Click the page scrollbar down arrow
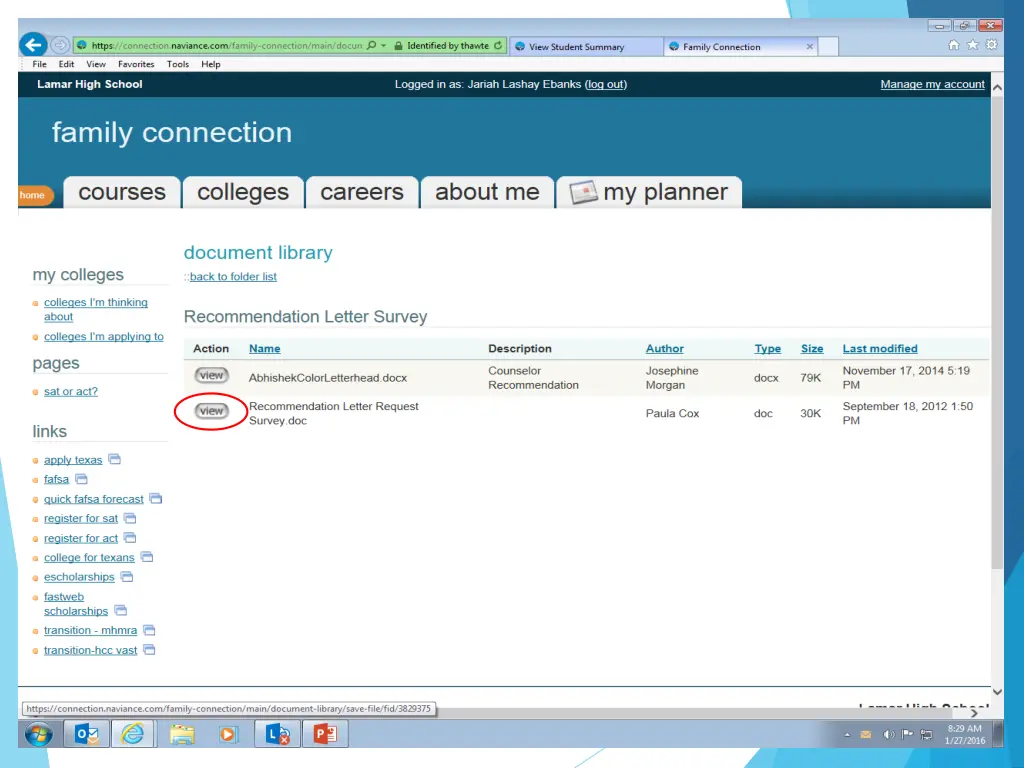The width and height of the screenshot is (1024, 768). click(996, 691)
